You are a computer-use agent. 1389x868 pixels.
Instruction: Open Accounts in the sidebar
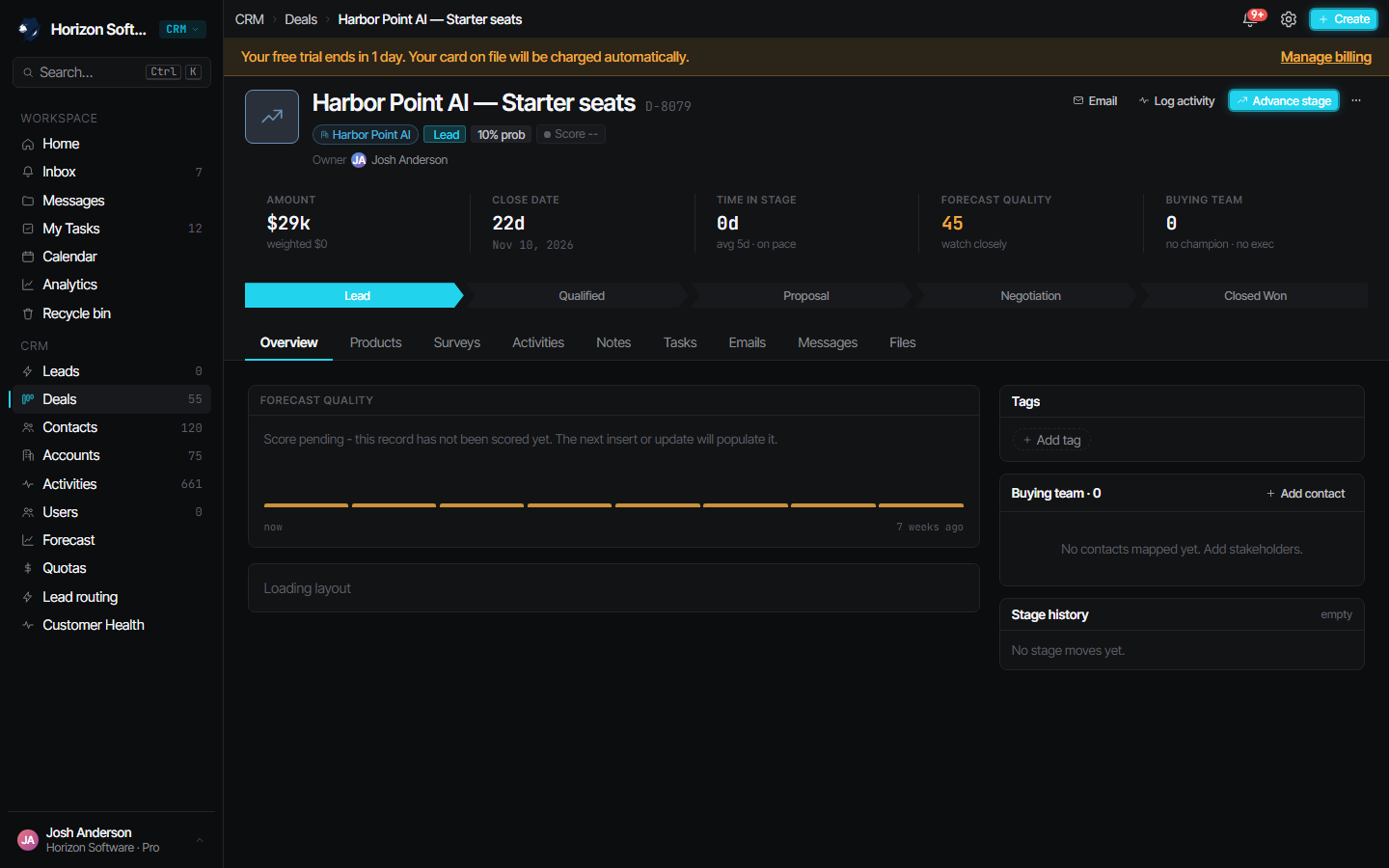(x=112, y=455)
